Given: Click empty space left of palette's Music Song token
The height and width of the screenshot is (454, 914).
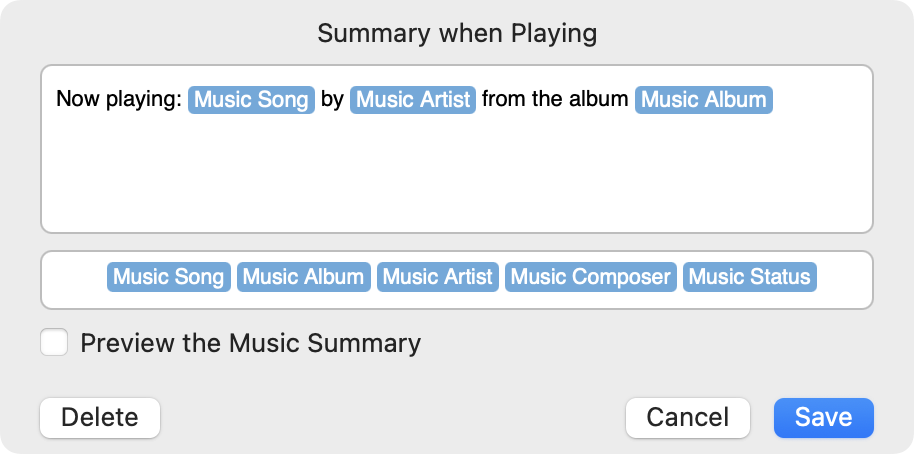Looking at the screenshot, I should point(73,277).
